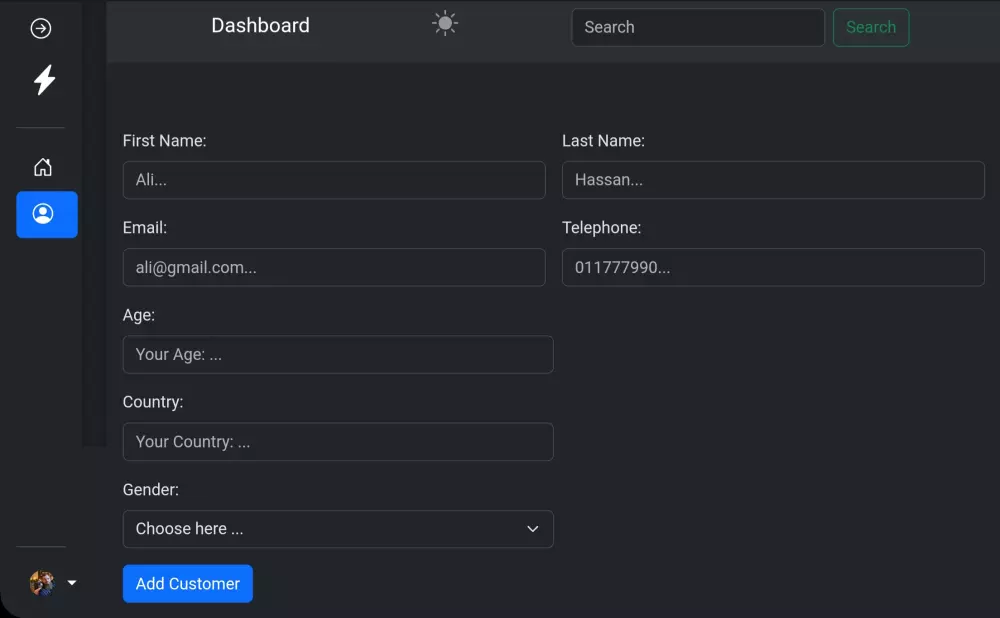Focus the Country input field

[x=338, y=441]
